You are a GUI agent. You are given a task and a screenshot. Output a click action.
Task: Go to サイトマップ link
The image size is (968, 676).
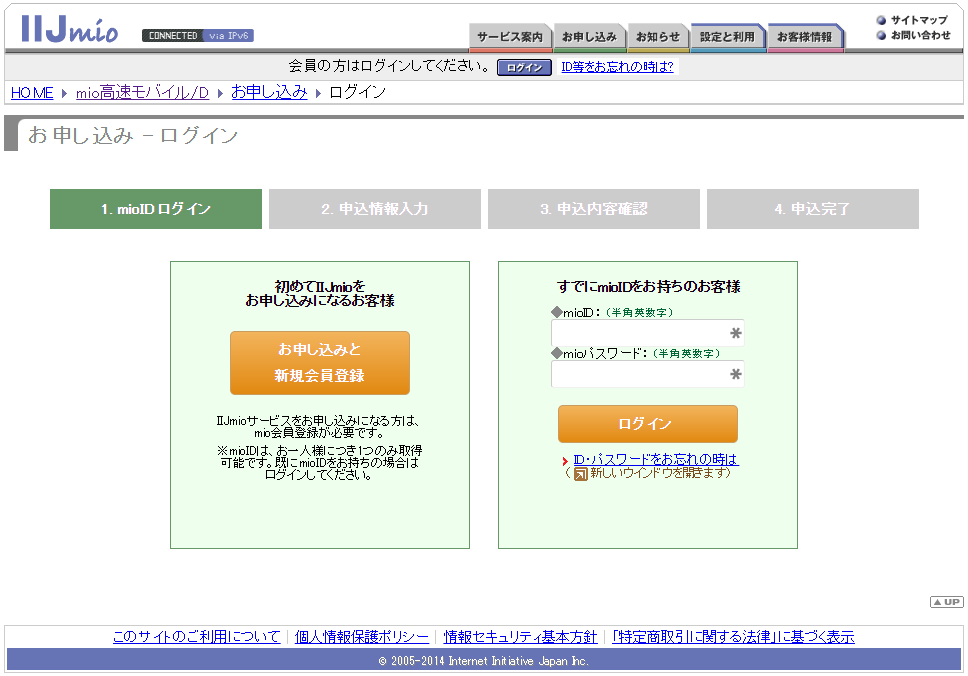pos(919,20)
